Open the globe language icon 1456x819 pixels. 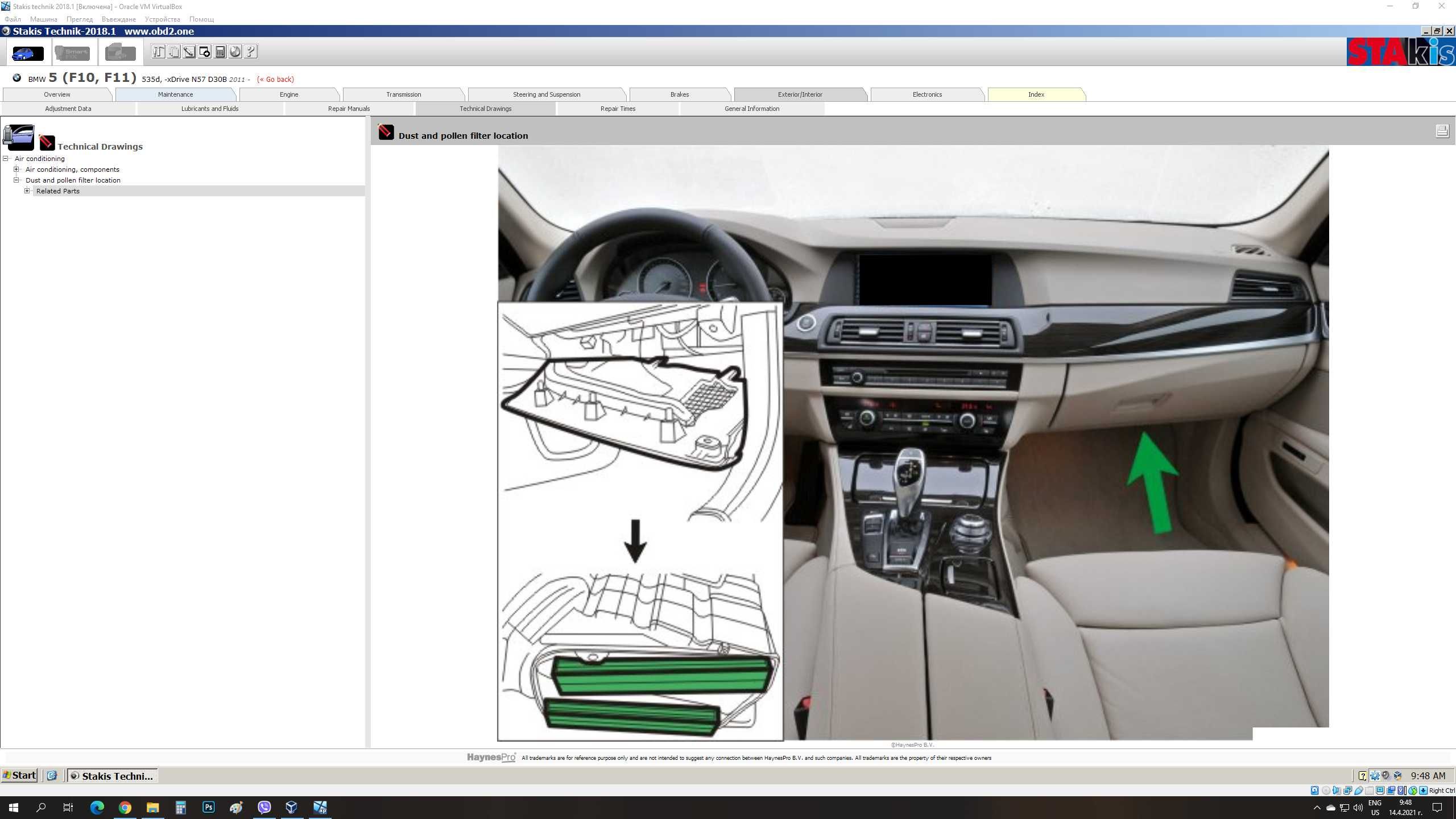point(235,52)
